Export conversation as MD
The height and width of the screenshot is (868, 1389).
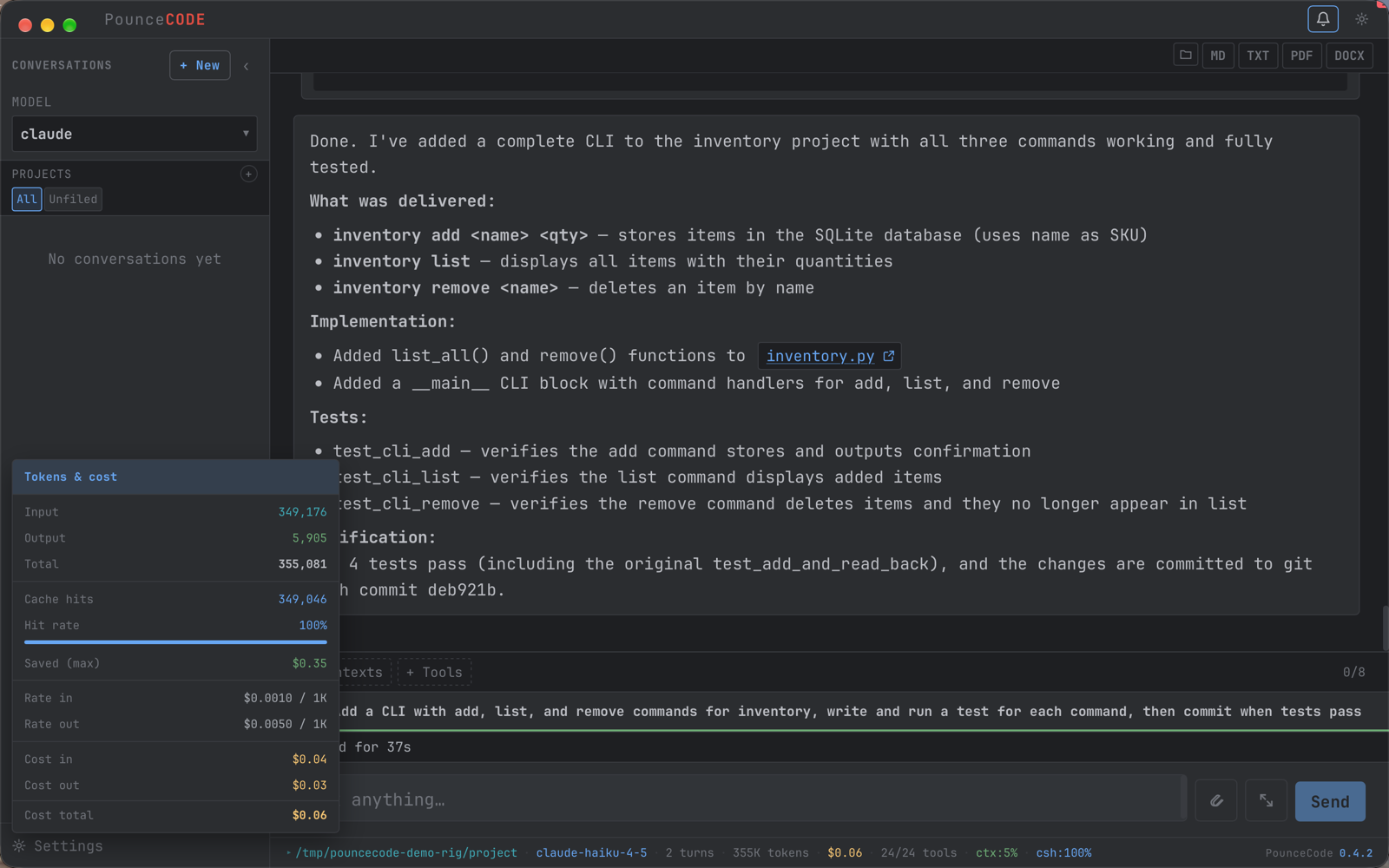click(x=1218, y=56)
